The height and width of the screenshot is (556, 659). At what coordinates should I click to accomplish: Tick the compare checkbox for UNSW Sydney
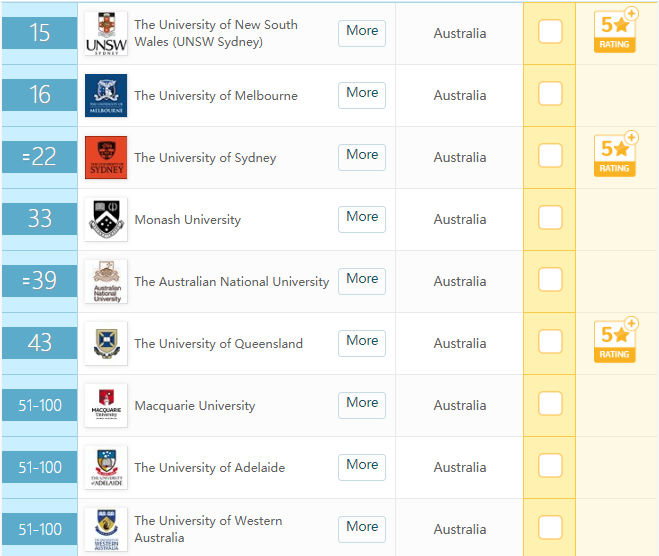550,32
